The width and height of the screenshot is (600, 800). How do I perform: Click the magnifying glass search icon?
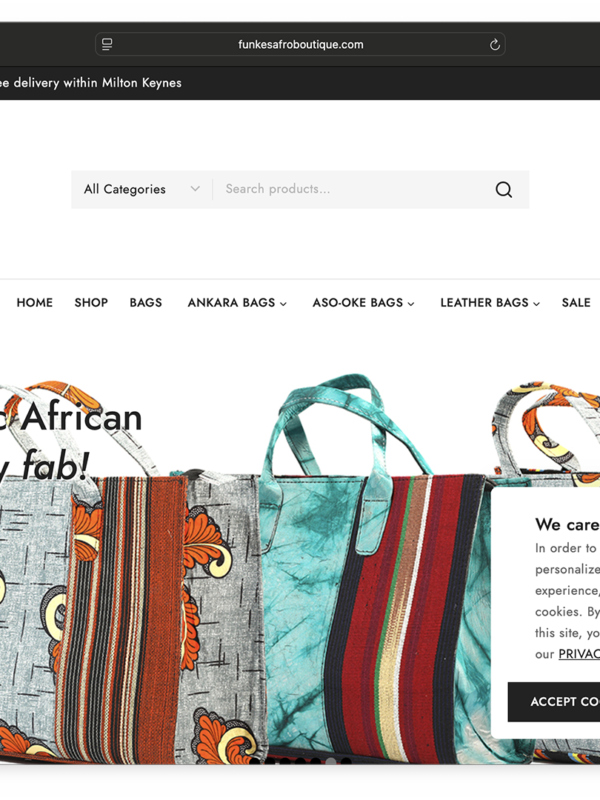504,189
